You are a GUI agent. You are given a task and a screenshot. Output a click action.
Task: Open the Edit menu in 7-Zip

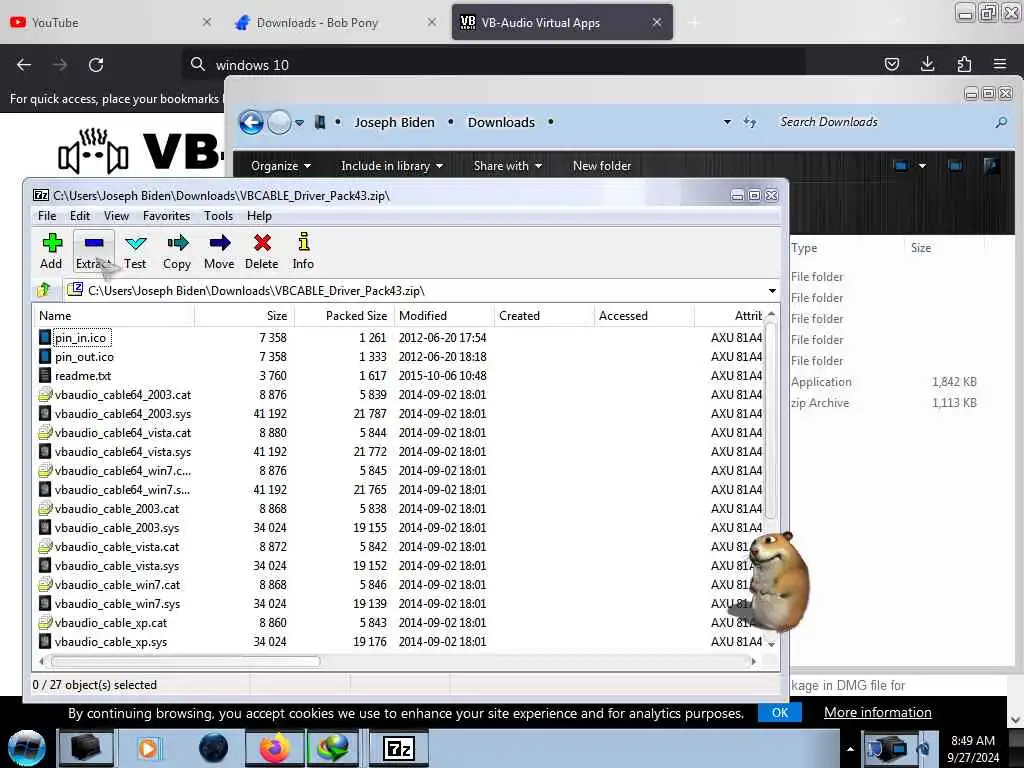click(80, 216)
